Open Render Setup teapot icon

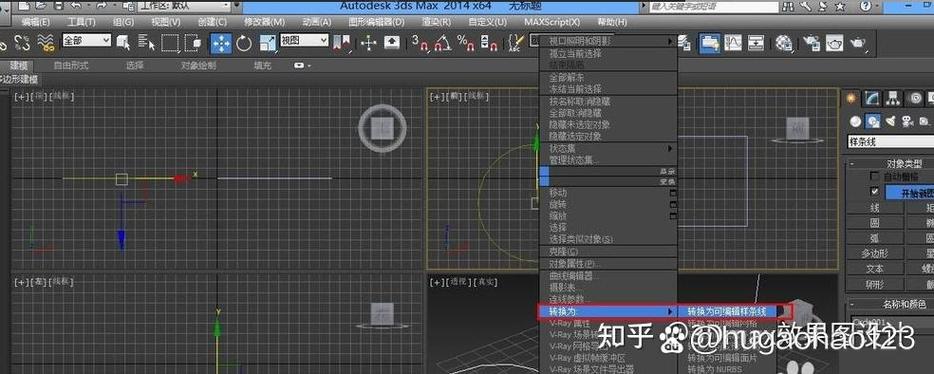pos(811,43)
